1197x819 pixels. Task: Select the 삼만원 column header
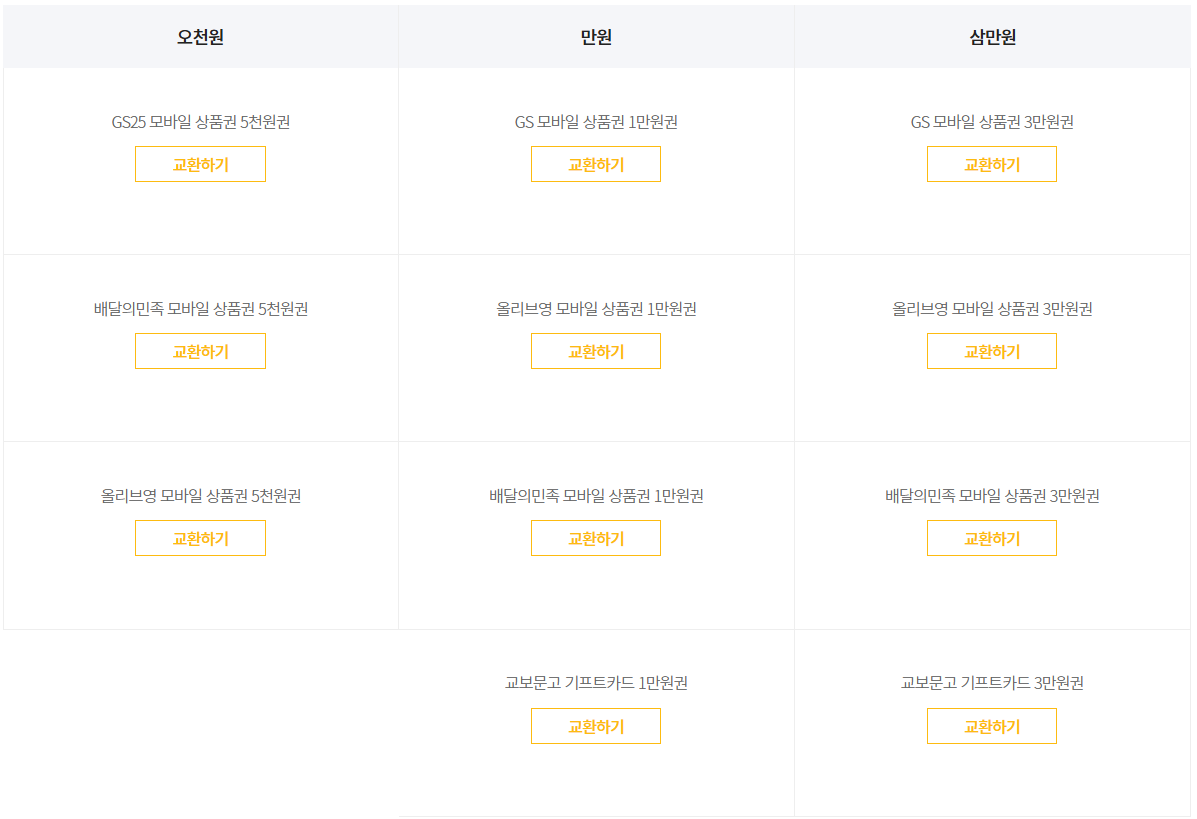coord(992,37)
